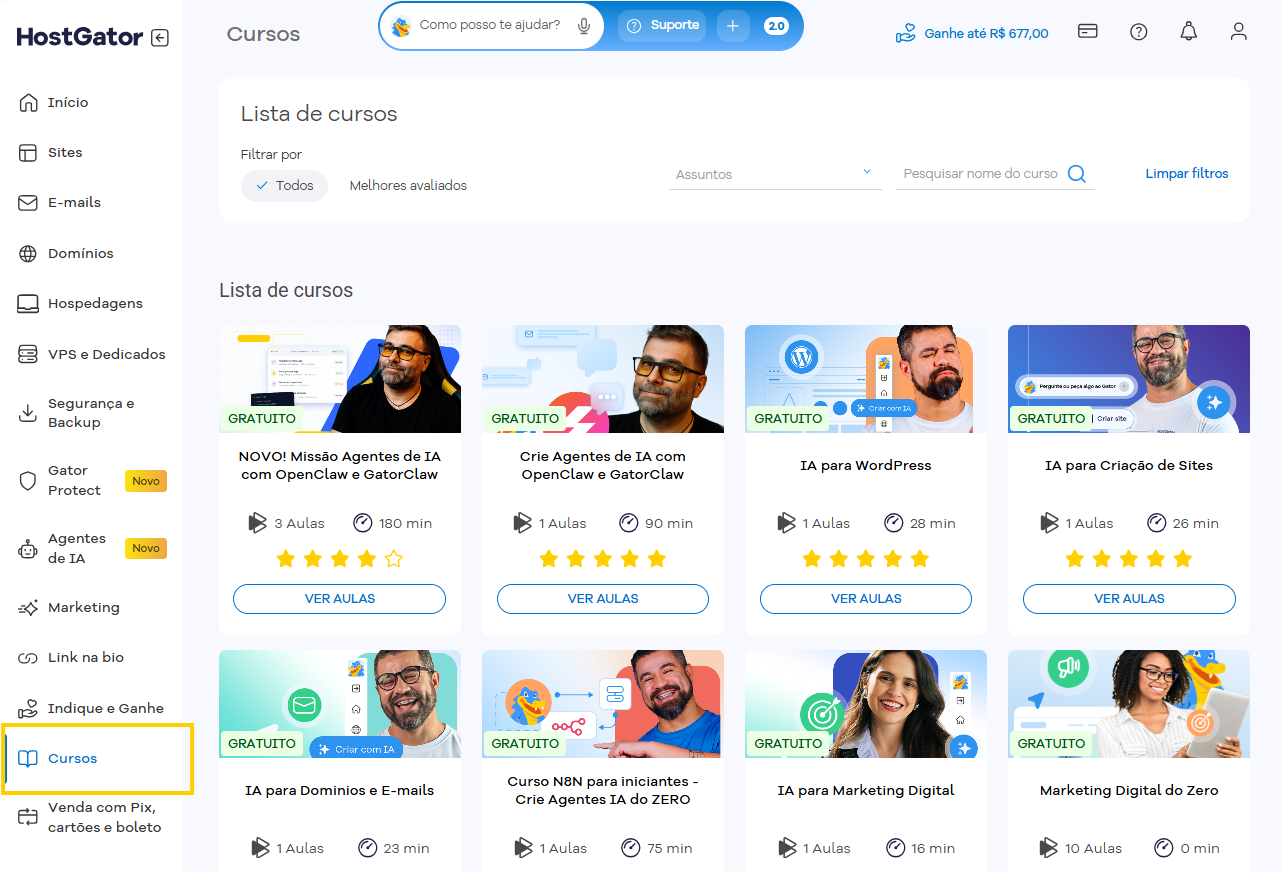
Task: Click the Cursos open book icon
Action: pos(28,758)
